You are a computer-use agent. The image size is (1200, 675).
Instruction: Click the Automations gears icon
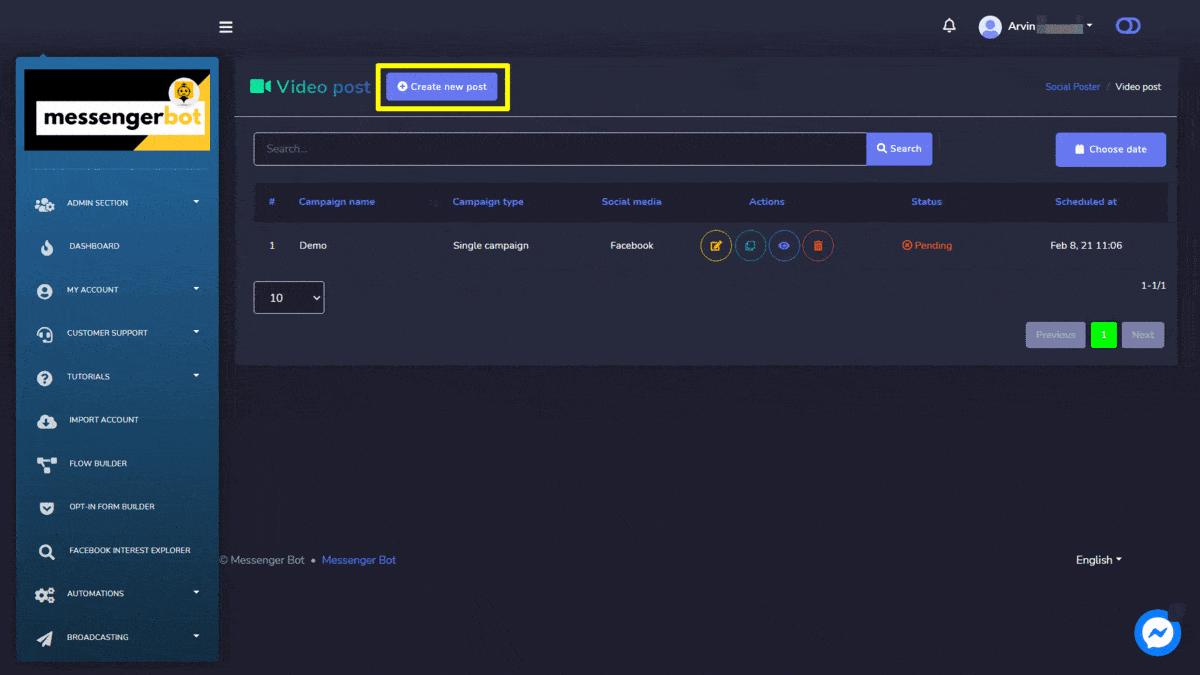point(45,595)
